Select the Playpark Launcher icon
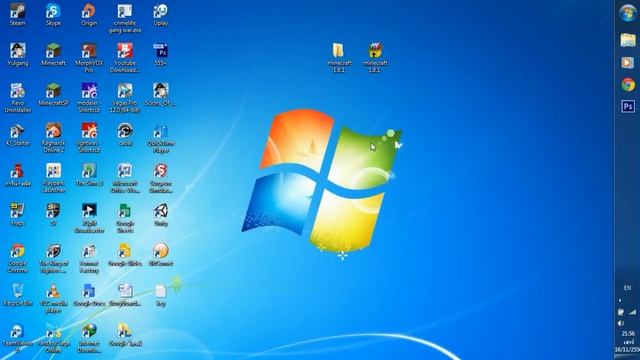 (53, 178)
